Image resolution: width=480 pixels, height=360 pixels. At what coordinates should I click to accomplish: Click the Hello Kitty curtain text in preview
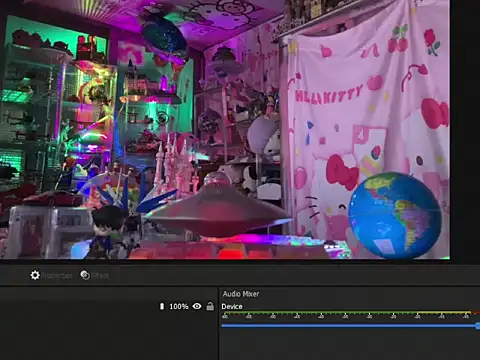tap(329, 94)
